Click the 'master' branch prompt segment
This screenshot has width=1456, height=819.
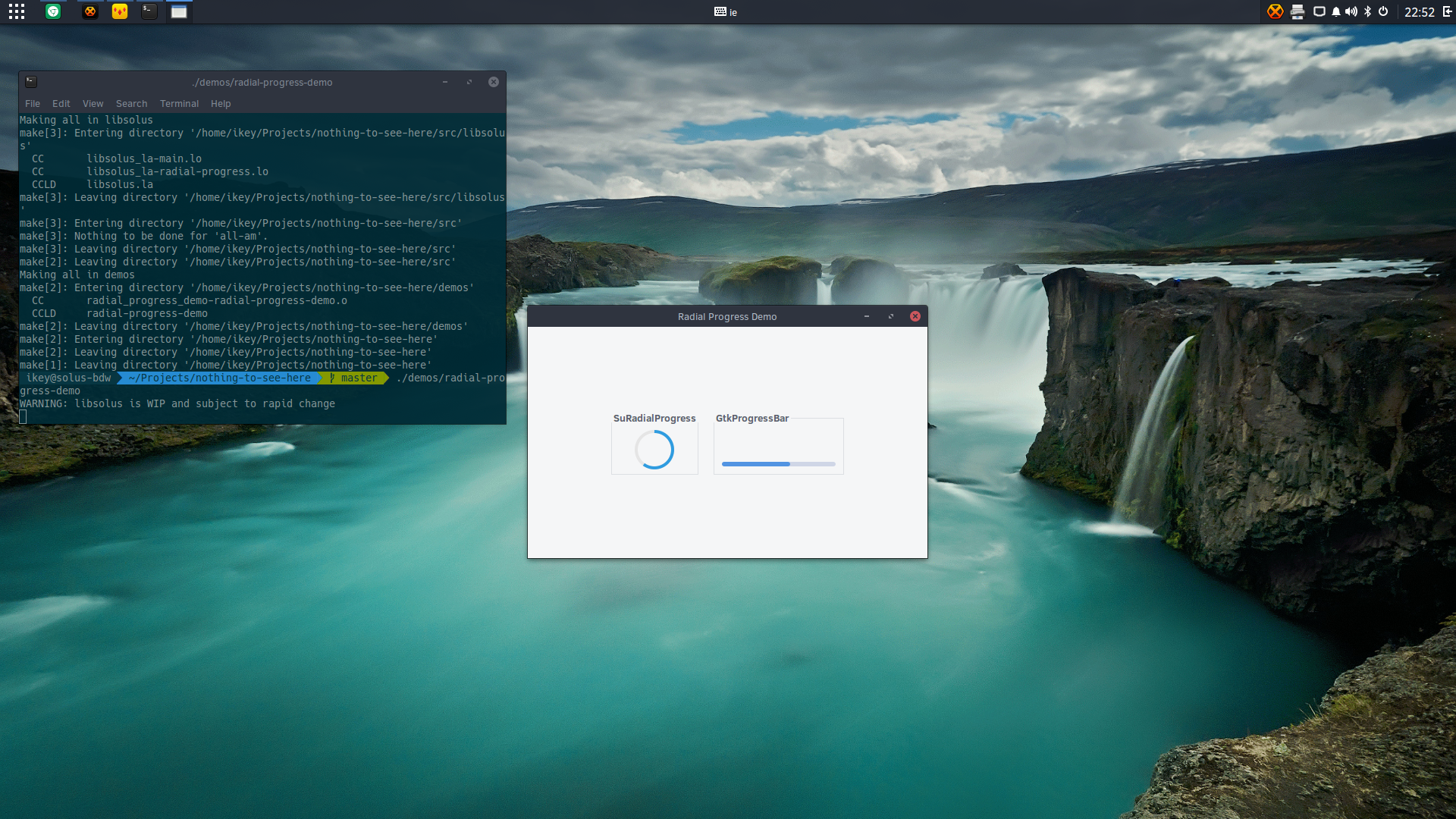point(353,378)
